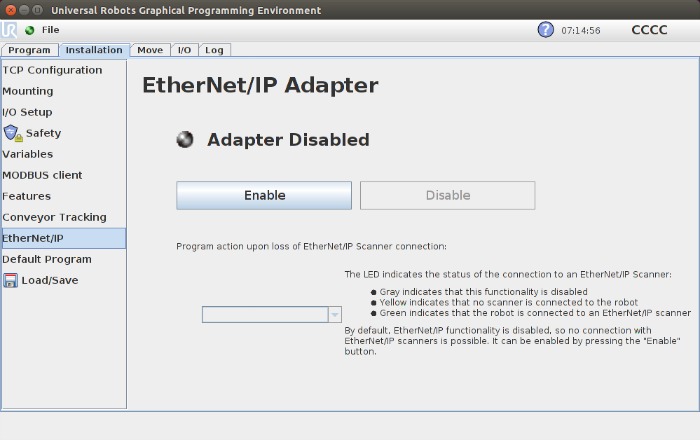Viewport: 700px width, 440px height.
Task: Click the gray adapter status LED
Action: point(185,140)
